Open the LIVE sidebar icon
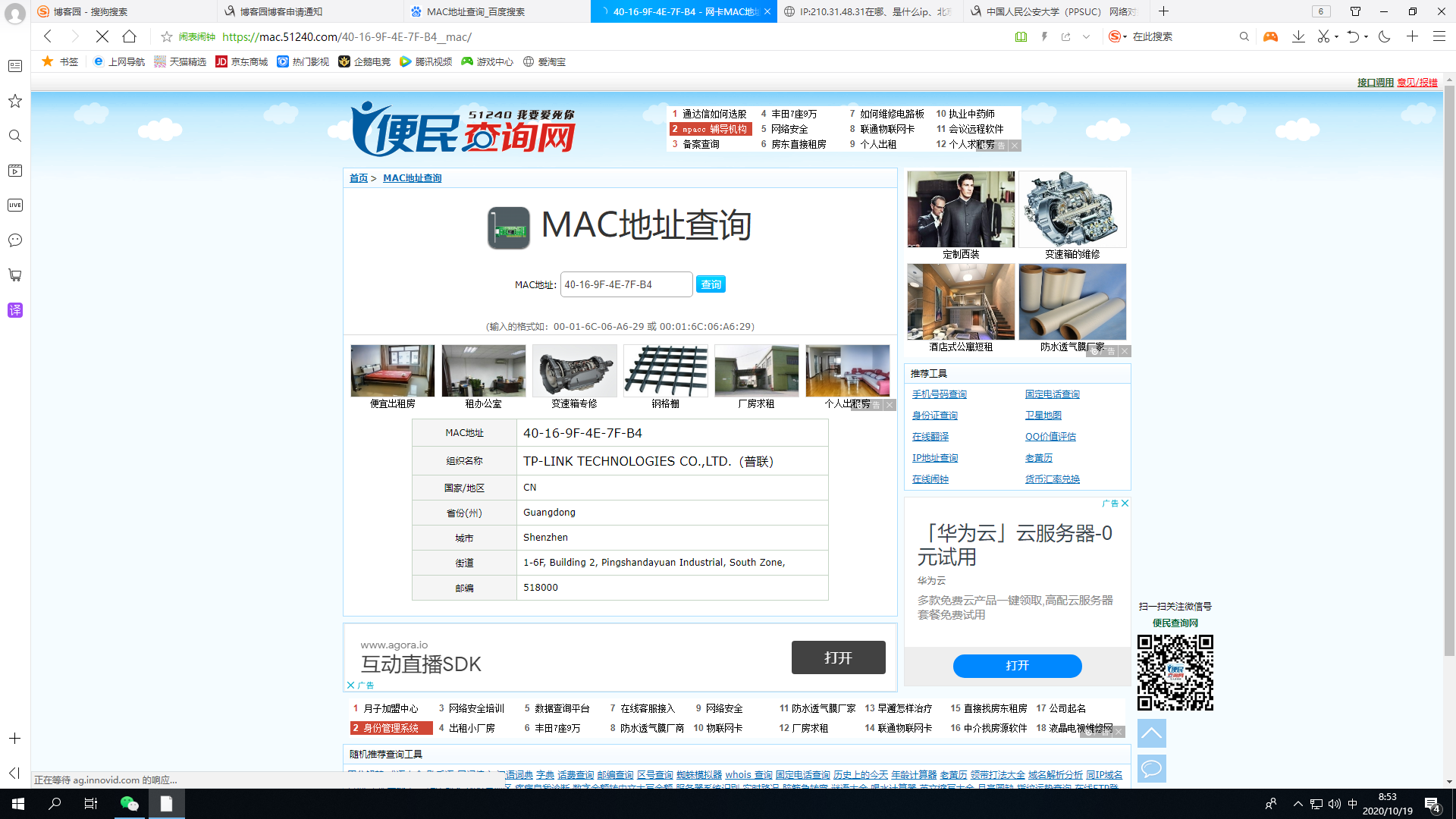1456x819 pixels. [x=15, y=206]
